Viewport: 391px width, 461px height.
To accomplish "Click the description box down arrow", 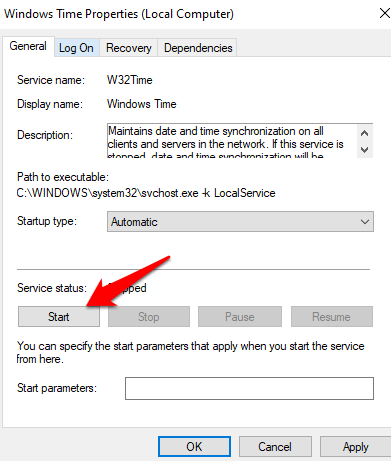I will coord(364,150).
